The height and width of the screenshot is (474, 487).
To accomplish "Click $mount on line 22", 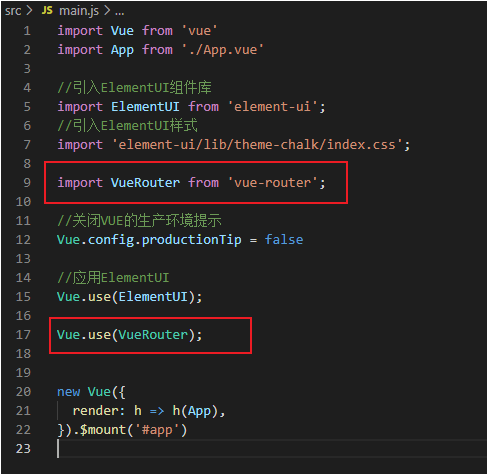I will point(103,430).
